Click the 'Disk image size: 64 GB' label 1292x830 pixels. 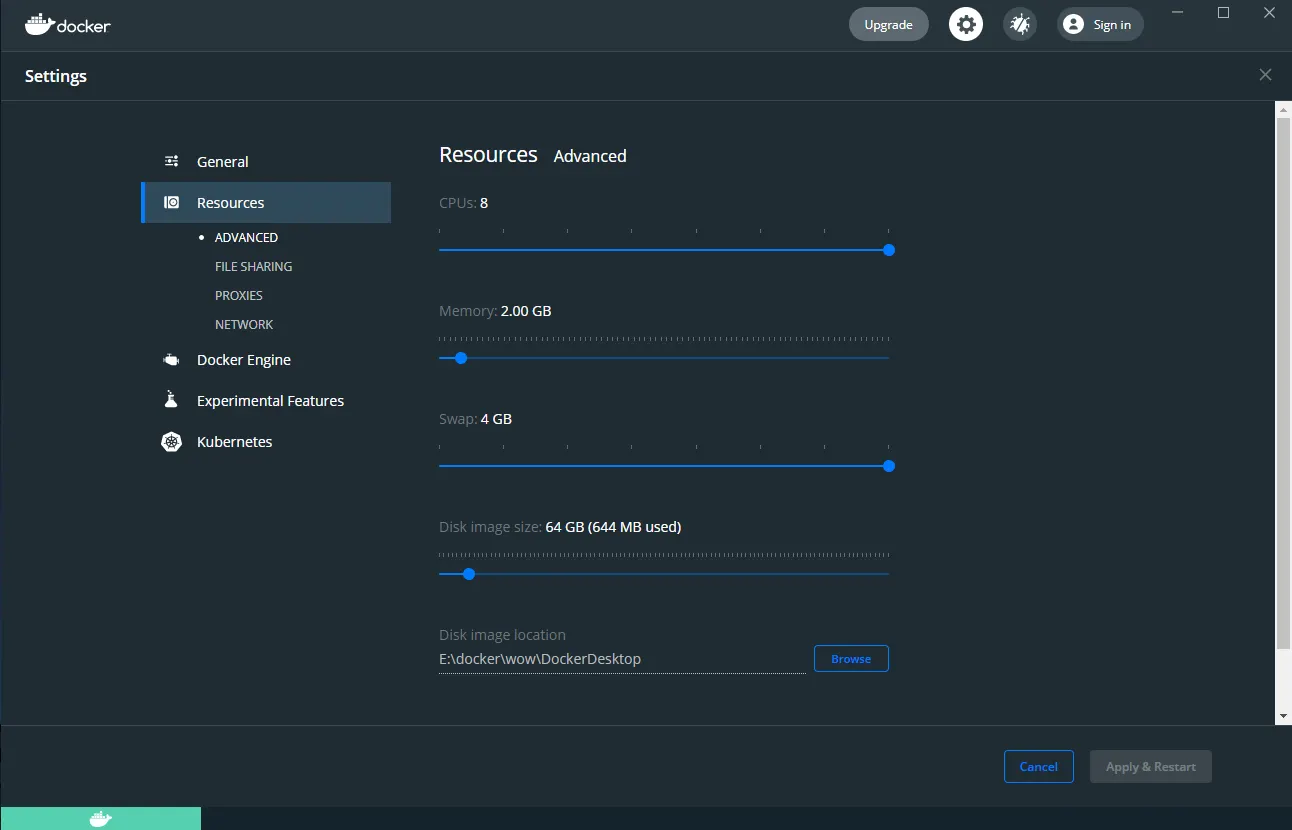click(560, 527)
